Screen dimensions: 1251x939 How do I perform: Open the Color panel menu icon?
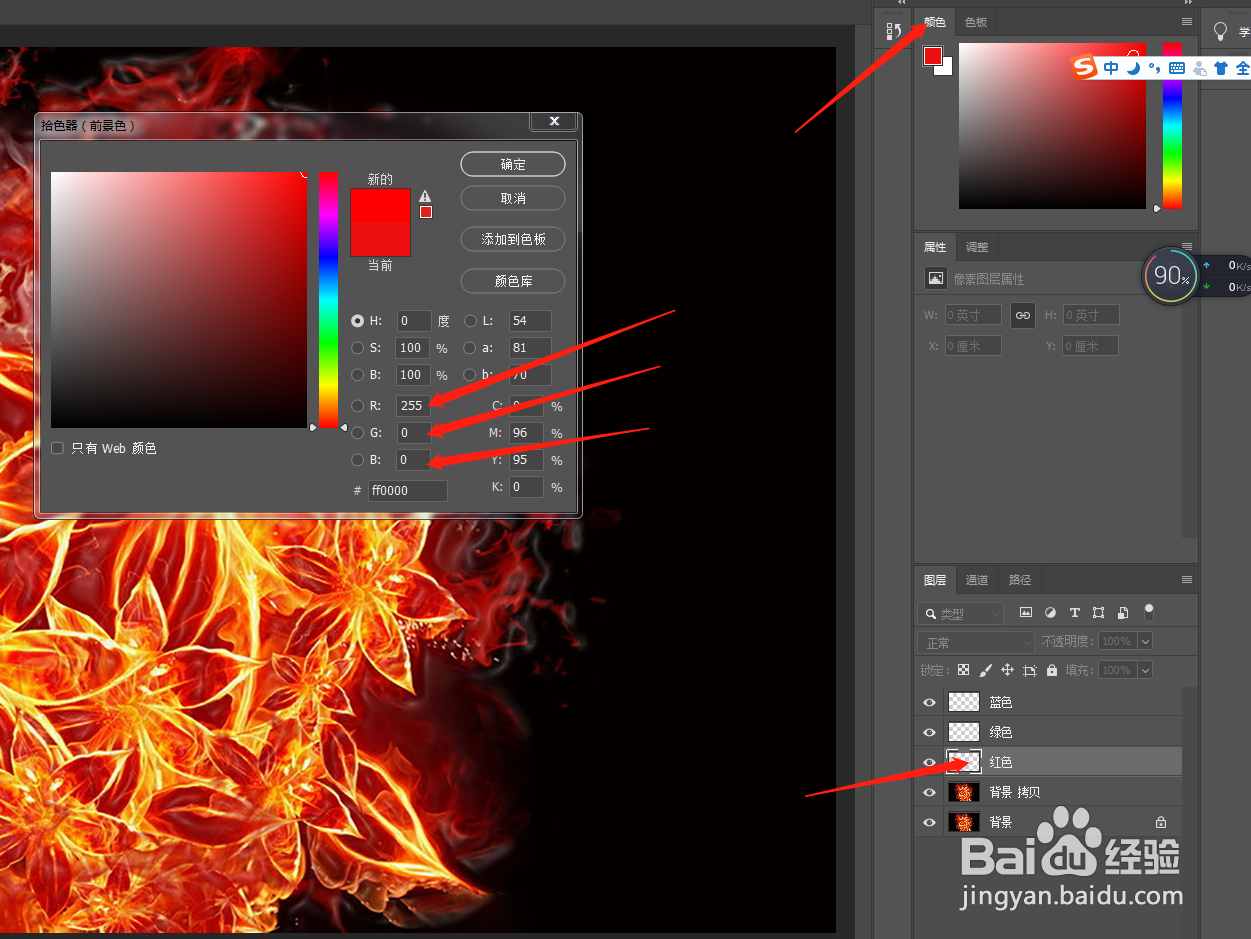point(1187,21)
